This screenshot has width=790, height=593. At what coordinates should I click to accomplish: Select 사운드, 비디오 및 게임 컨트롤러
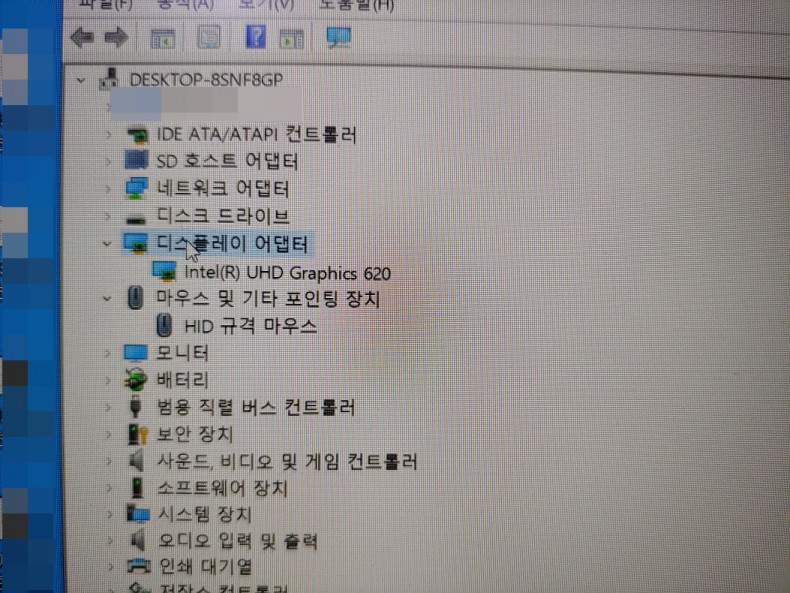[286, 462]
